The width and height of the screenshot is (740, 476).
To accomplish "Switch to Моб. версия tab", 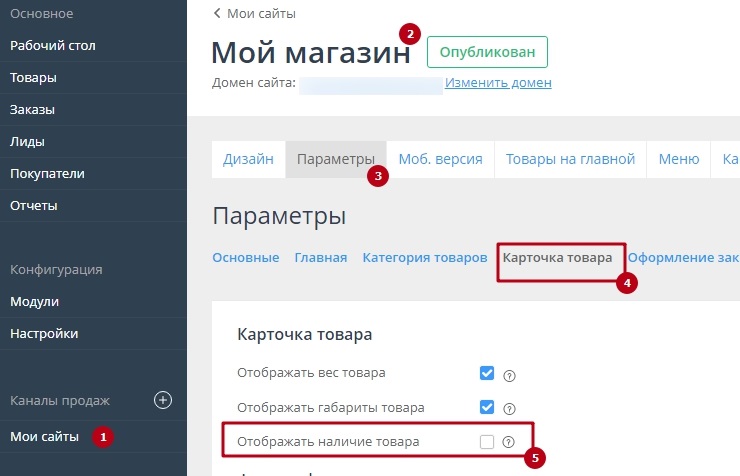I will click(440, 159).
